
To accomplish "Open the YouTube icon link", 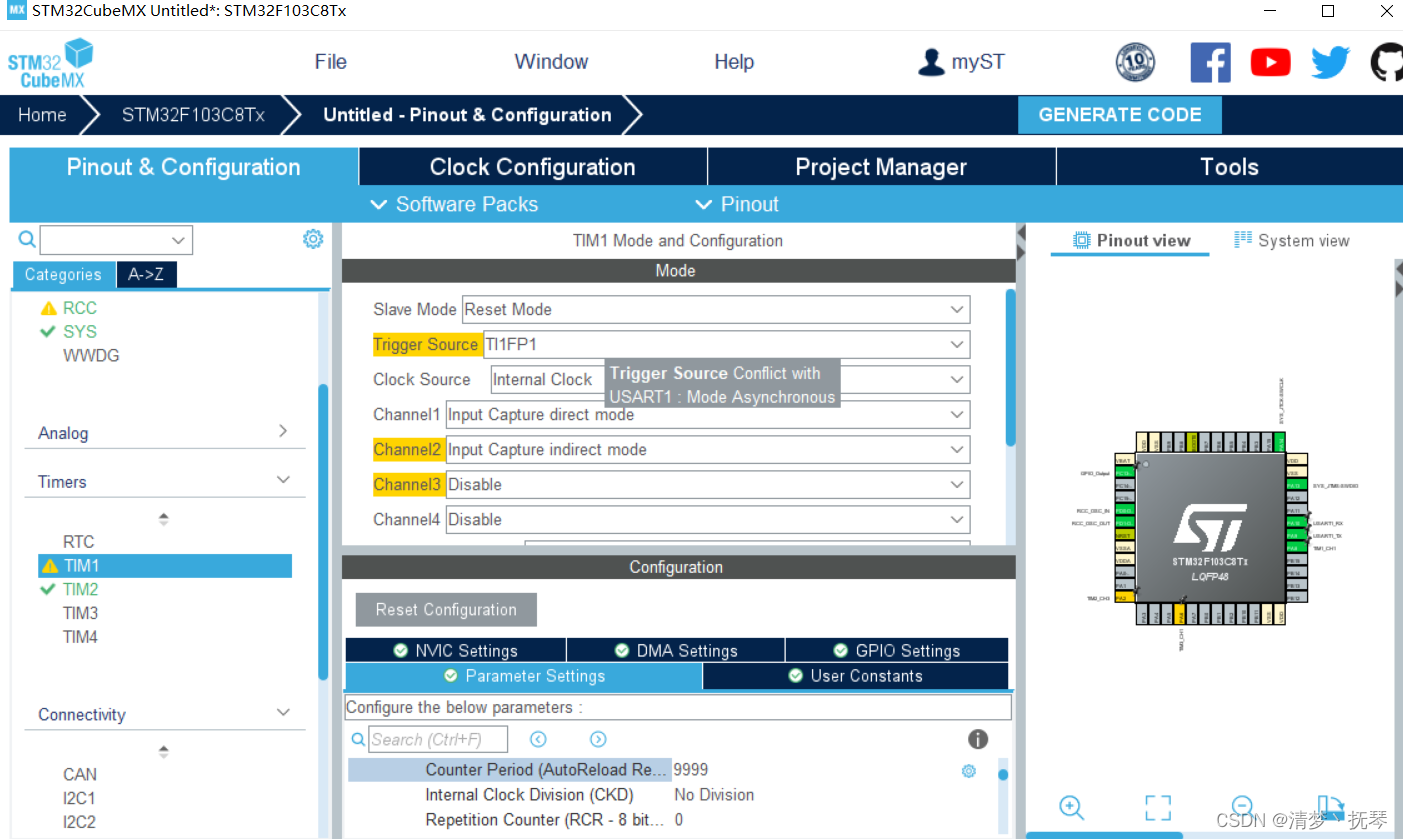I will (x=1270, y=63).
